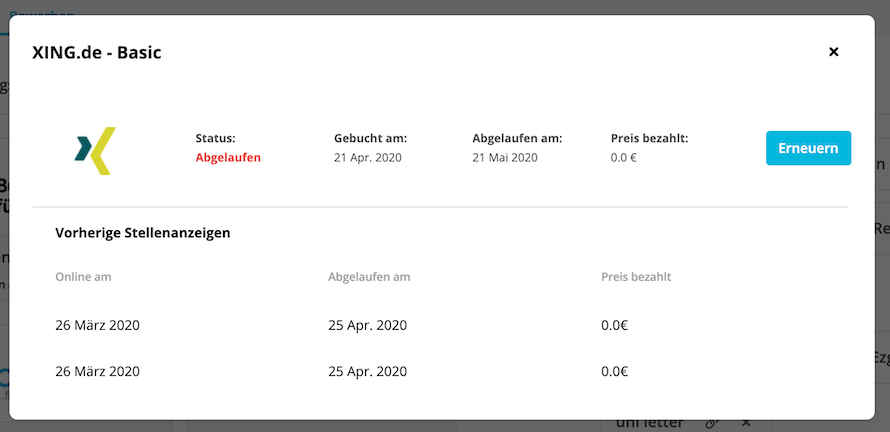This screenshot has width=890, height=432.
Task: Click the XING.de - Basic dialog title
Action: (x=97, y=53)
